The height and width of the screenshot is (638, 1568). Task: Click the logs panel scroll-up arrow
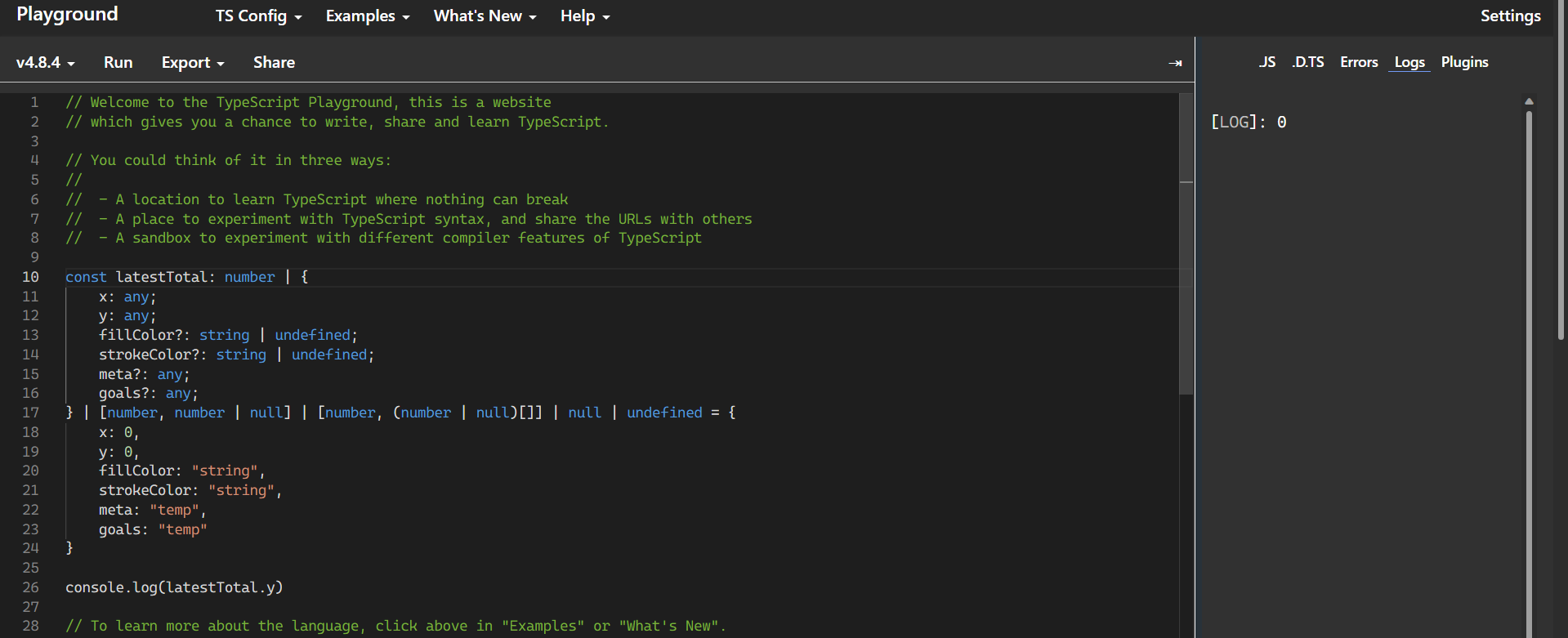tap(1529, 101)
